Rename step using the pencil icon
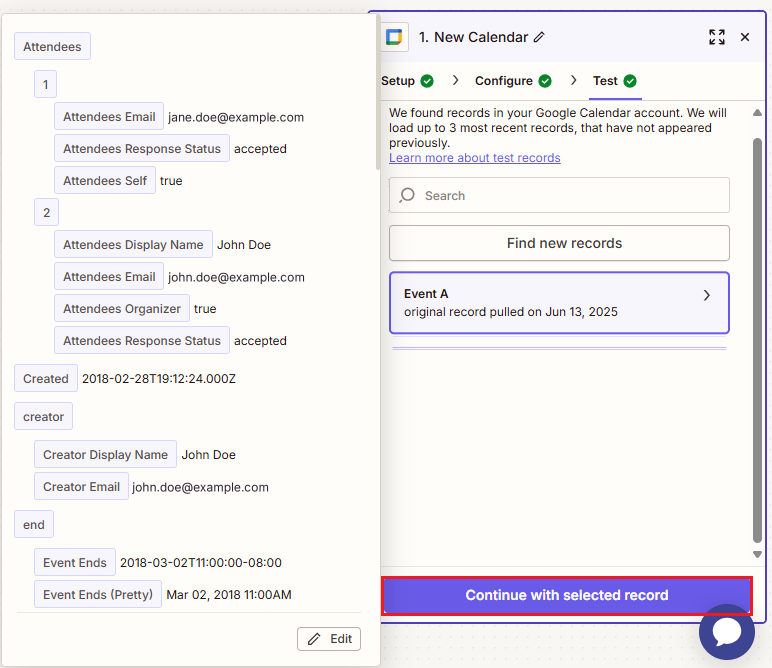 [x=539, y=37]
